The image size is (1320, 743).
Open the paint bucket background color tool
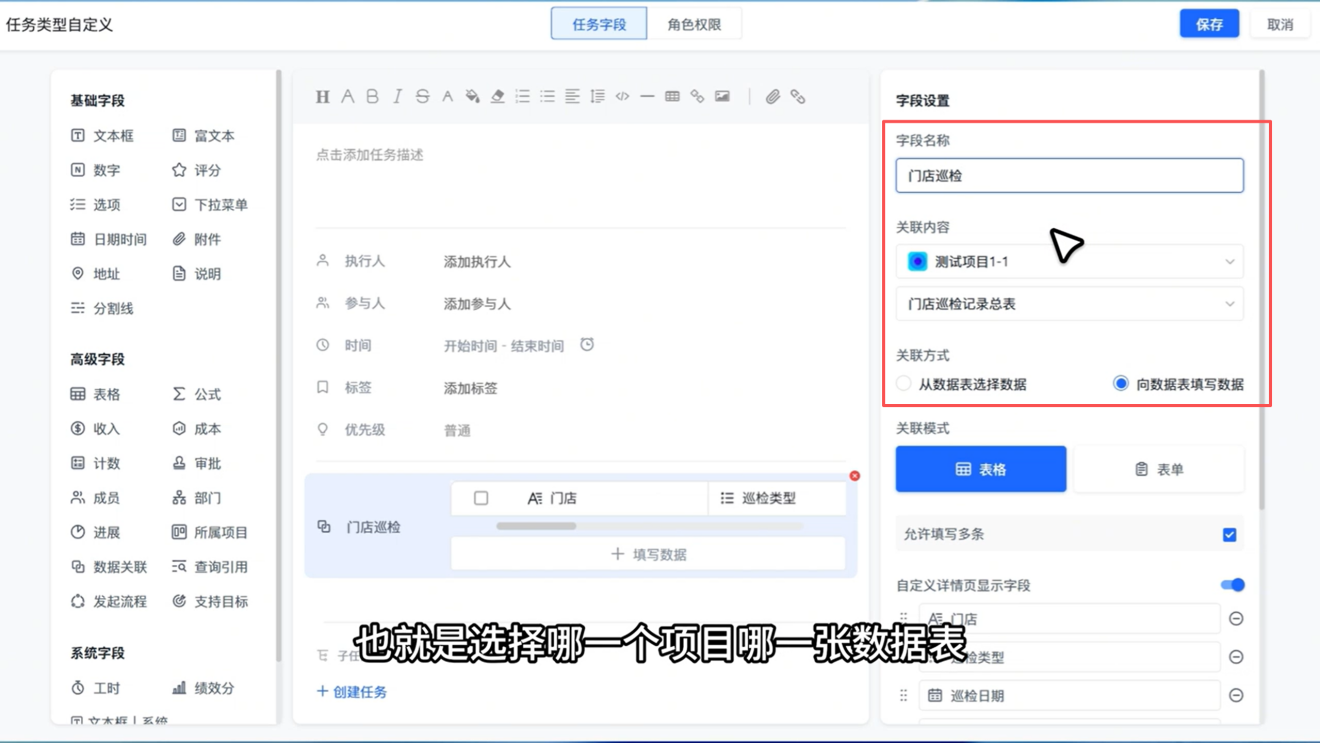point(472,97)
